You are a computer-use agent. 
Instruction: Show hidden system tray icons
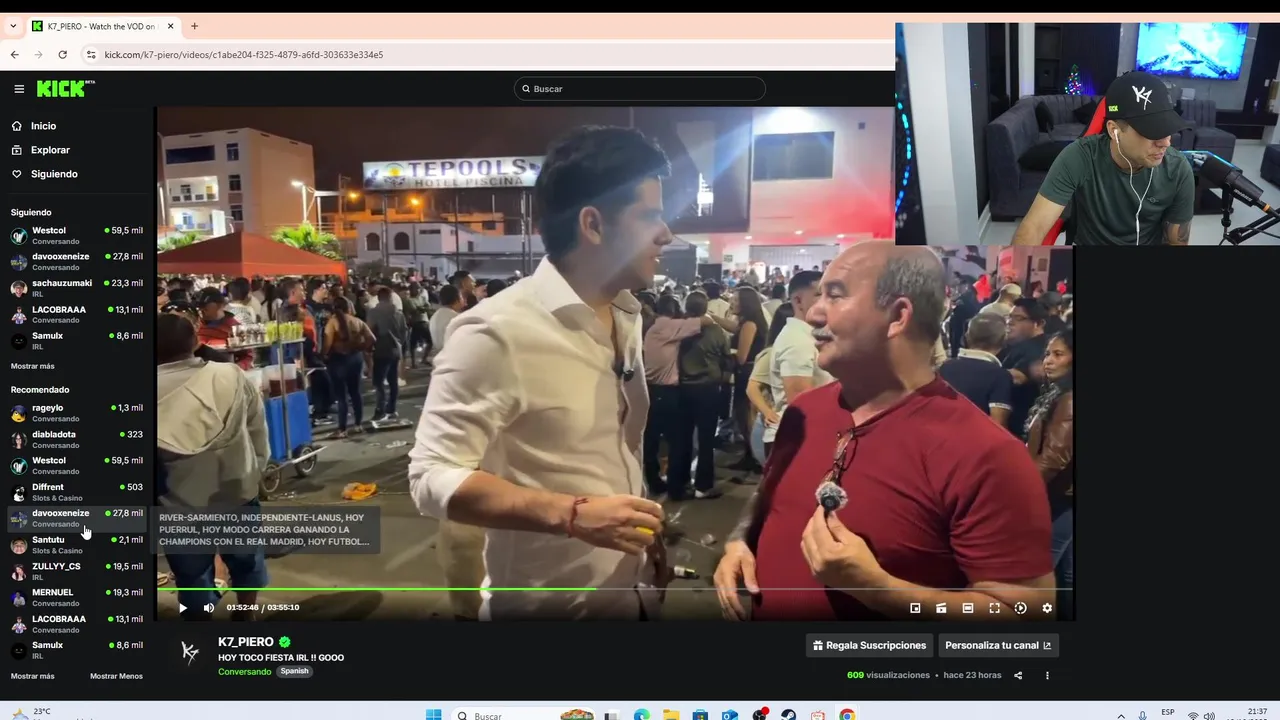point(1121,715)
